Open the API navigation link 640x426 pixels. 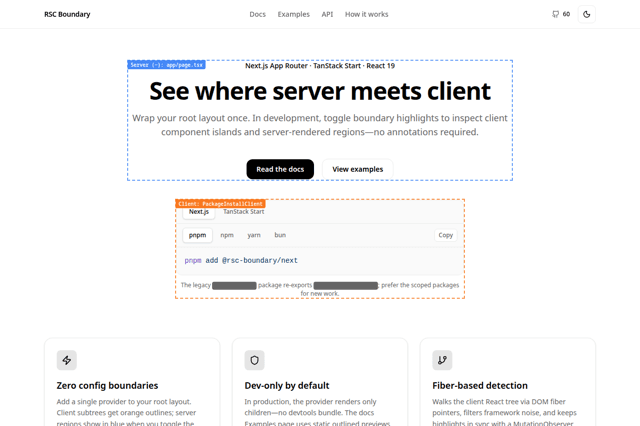click(327, 14)
